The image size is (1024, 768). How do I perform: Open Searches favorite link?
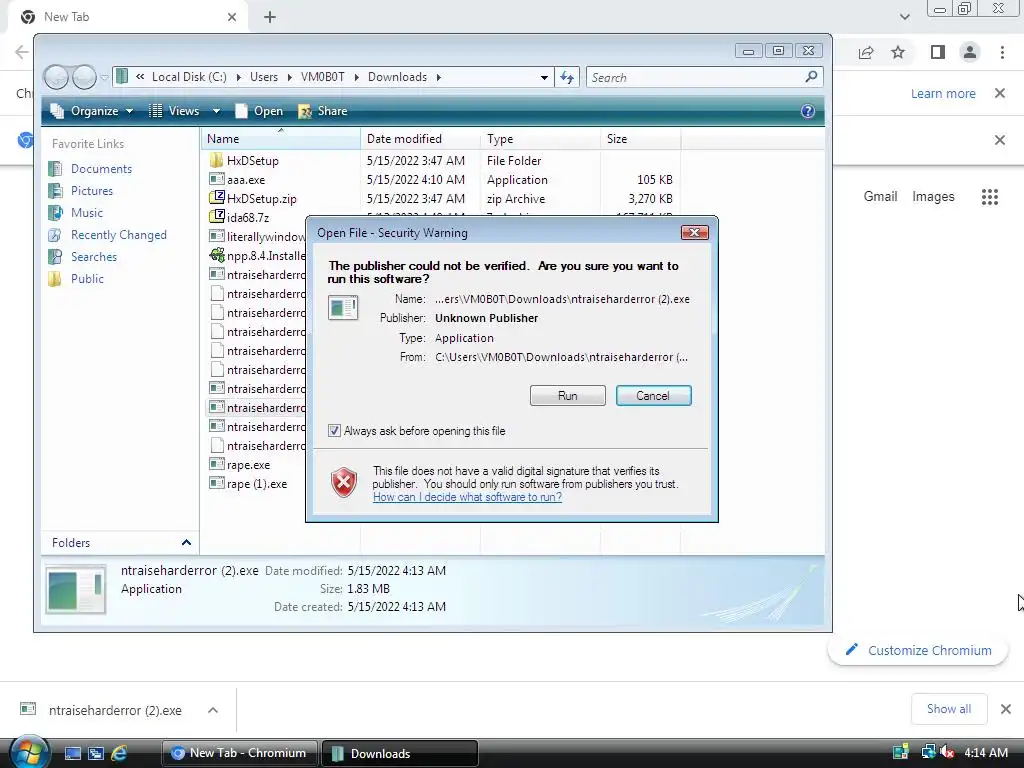click(93, 257)
